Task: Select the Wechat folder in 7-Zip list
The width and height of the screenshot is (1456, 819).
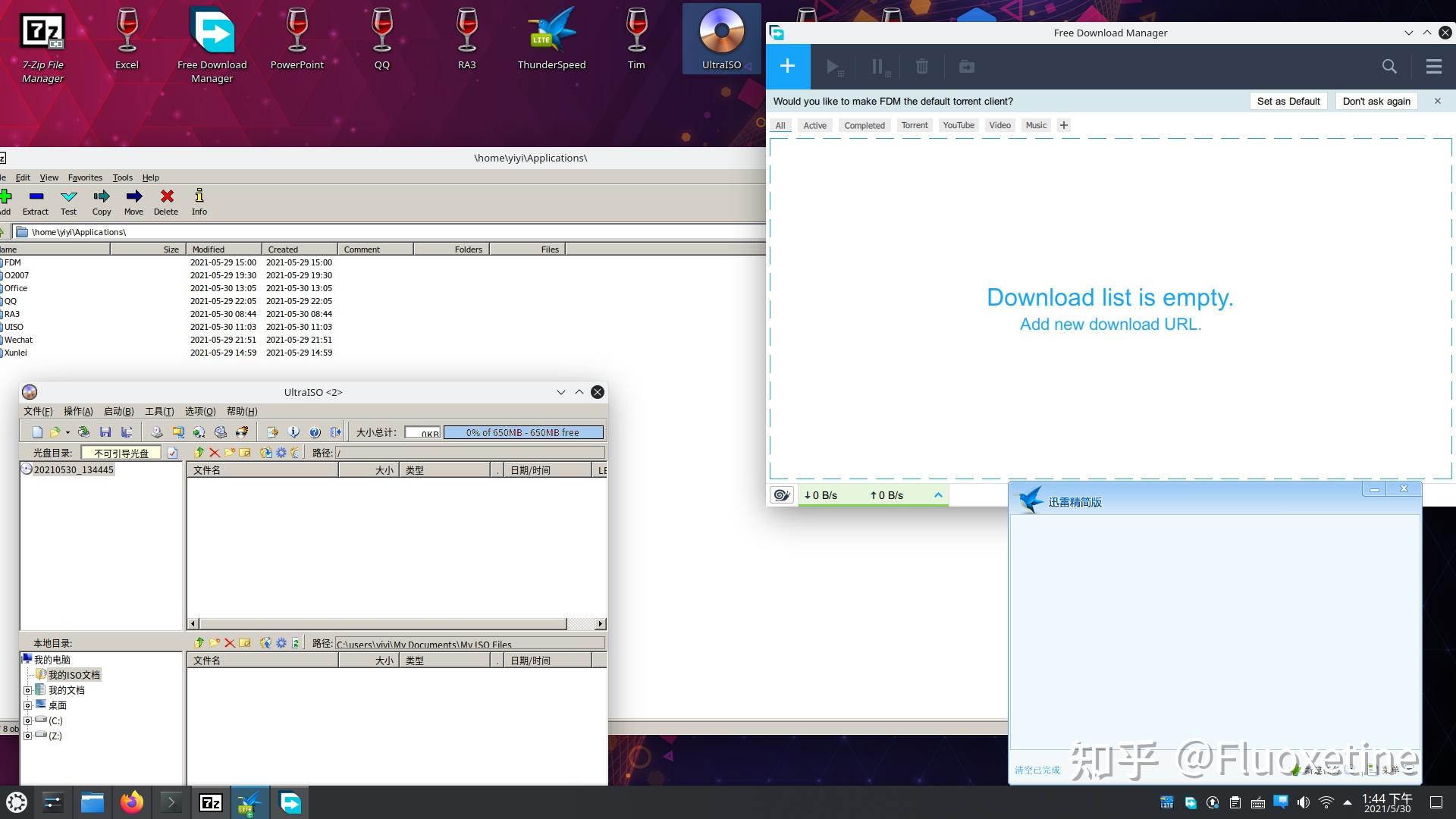Action: point(18,340)
